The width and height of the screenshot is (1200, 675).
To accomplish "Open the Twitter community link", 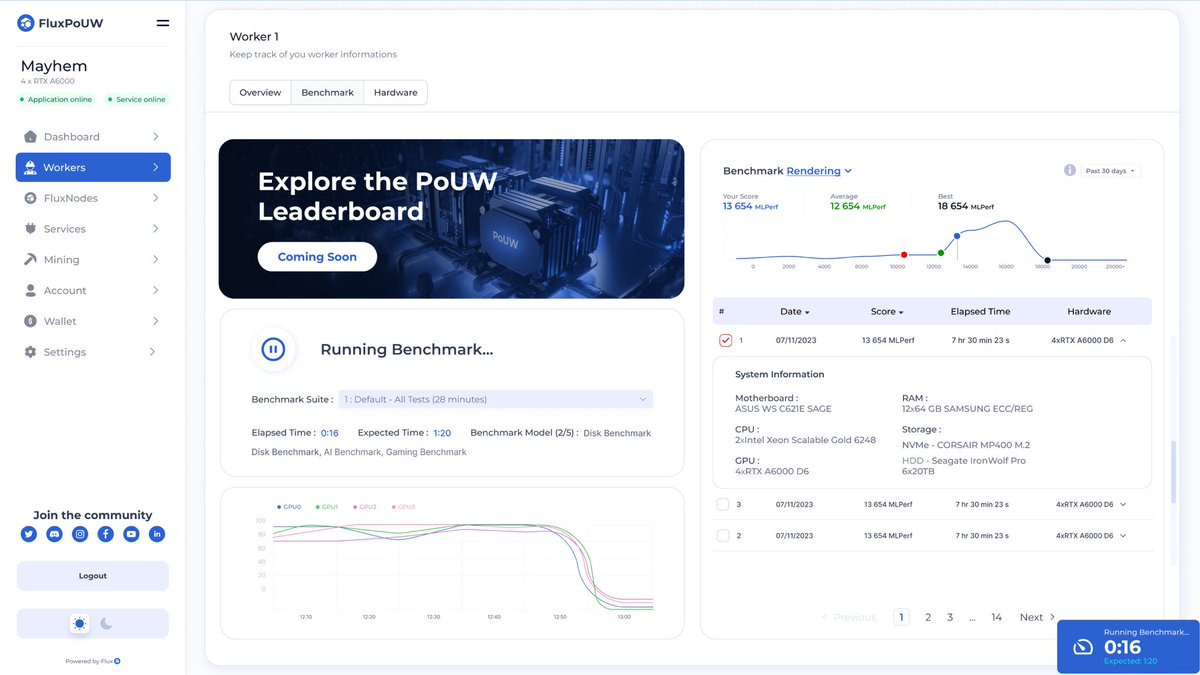I will [29, 535].
